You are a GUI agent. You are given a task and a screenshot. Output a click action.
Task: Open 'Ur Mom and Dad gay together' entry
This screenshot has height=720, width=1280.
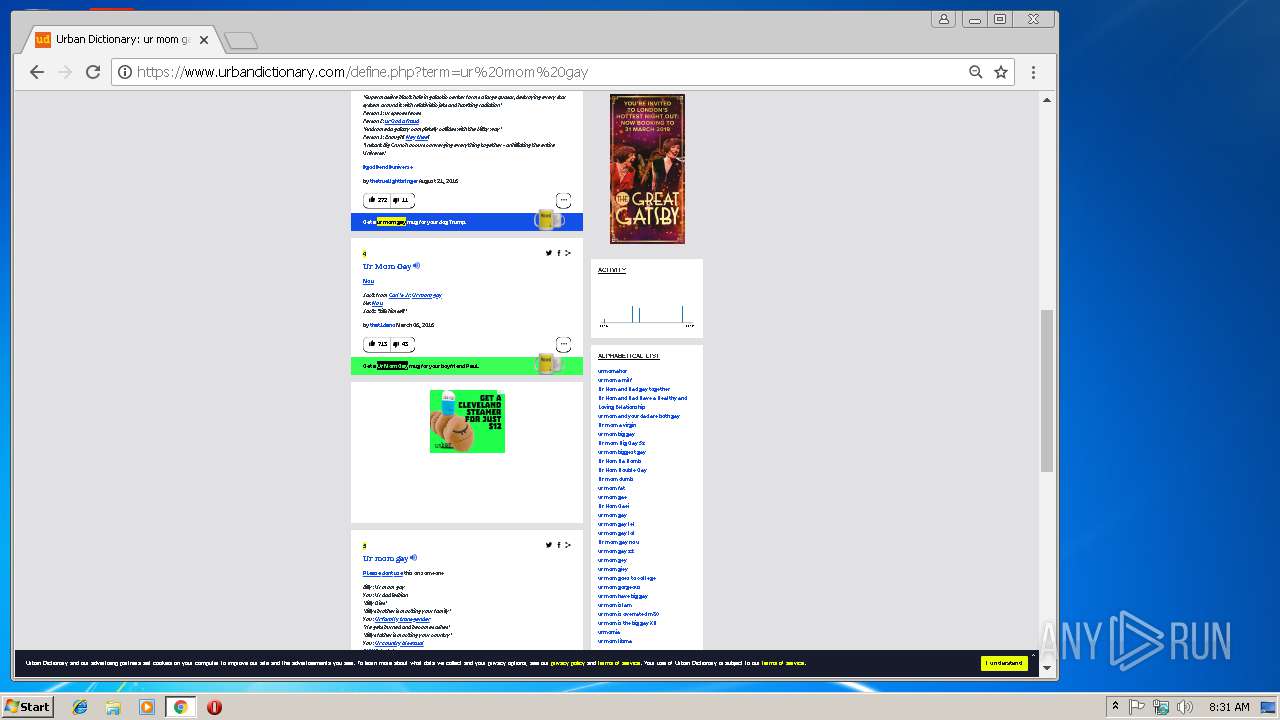click(x=634, y=389)
